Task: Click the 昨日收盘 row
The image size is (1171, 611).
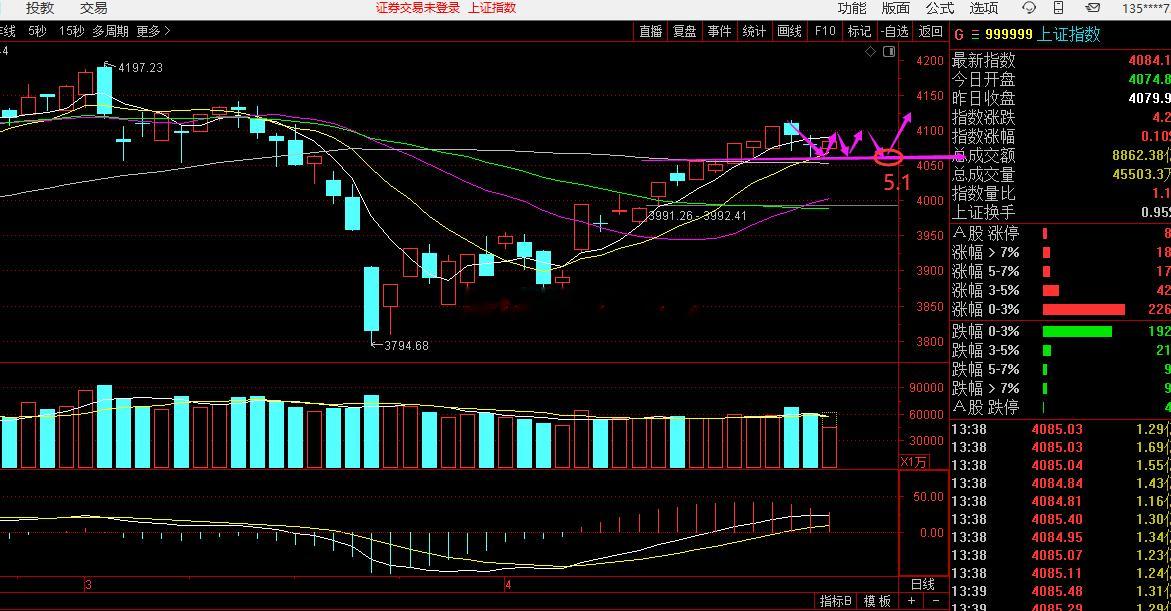Action: (x=1060, y=99)
